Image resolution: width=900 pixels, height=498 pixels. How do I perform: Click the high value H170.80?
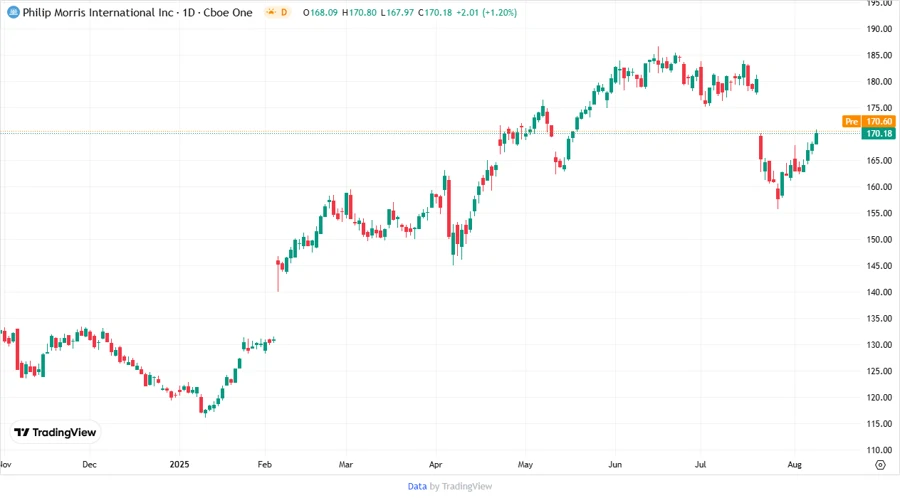tap(359, 12)
